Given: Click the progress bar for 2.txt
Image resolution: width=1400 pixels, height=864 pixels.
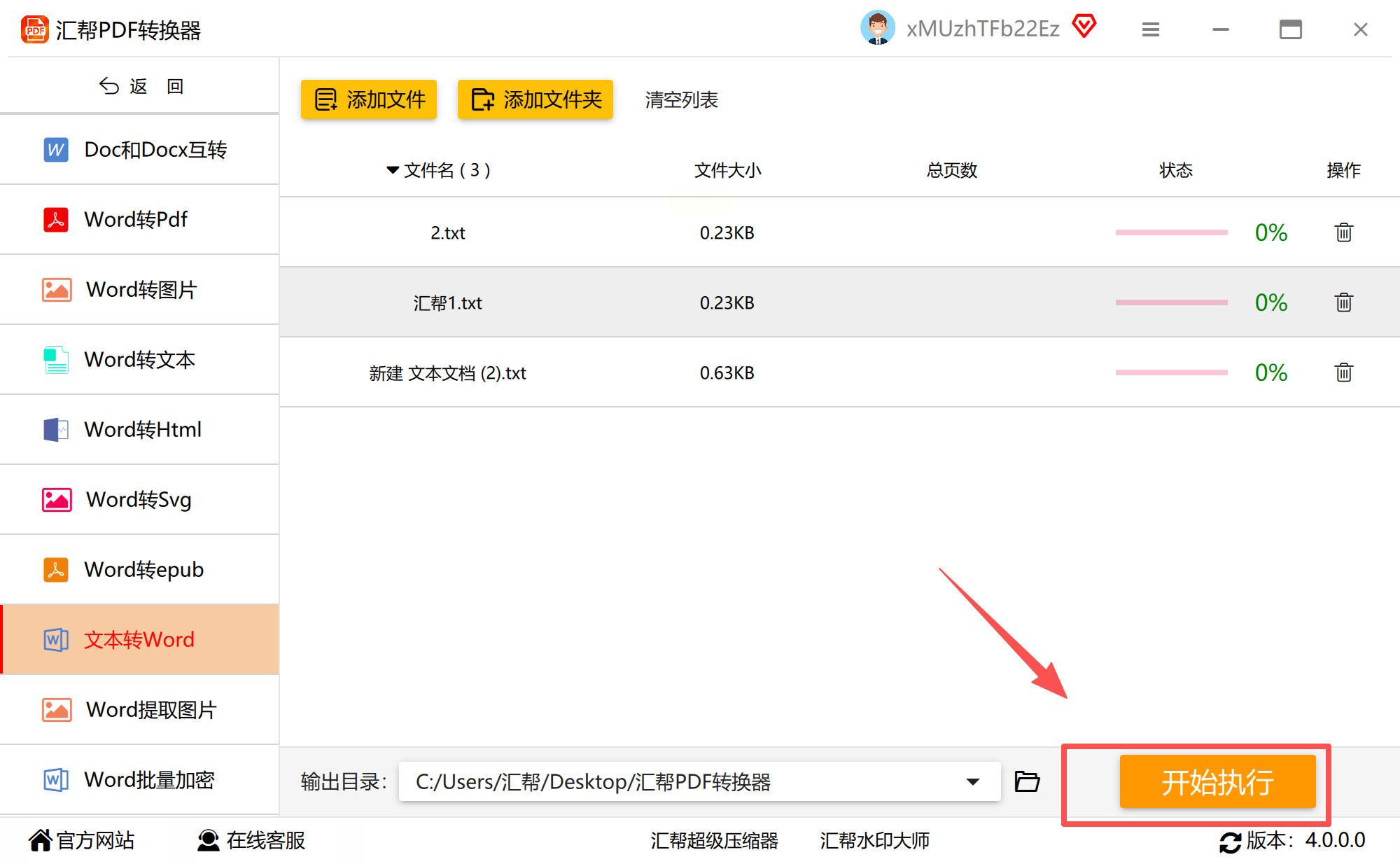Looking at the screenshot, I should [x=1171, y=232].
